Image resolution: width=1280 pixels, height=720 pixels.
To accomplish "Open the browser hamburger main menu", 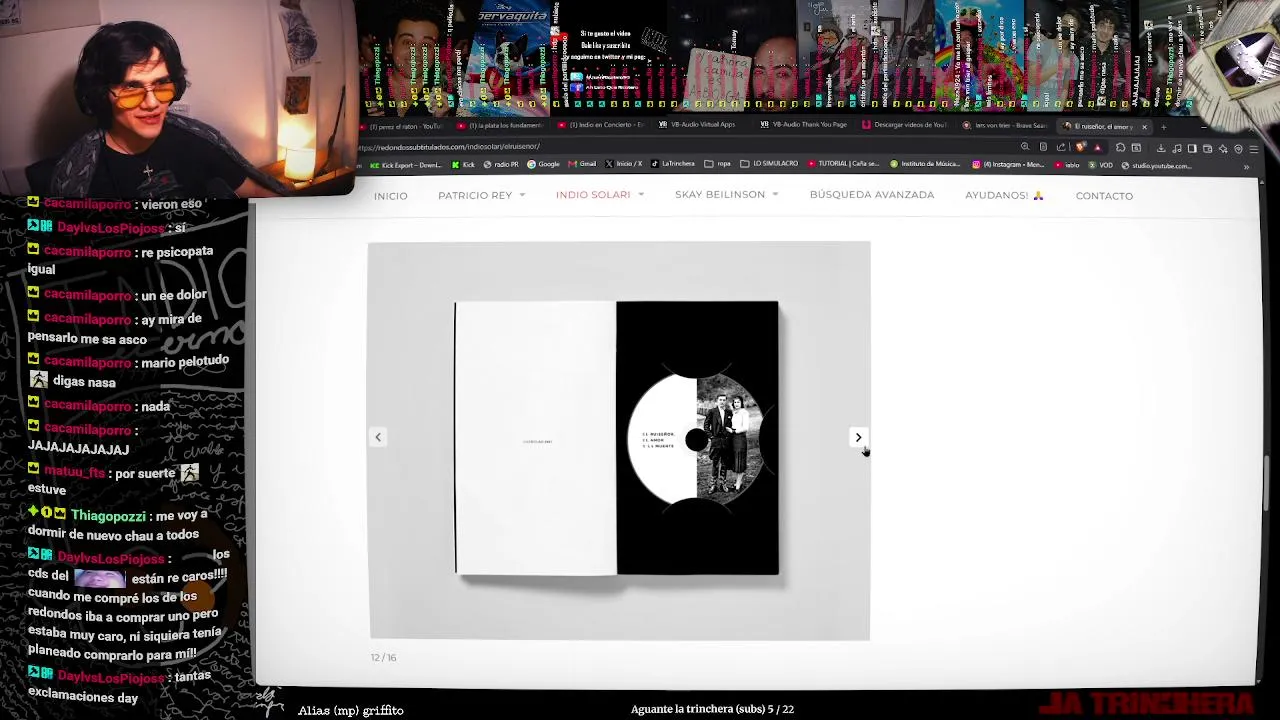I will tap(1253, 148).
